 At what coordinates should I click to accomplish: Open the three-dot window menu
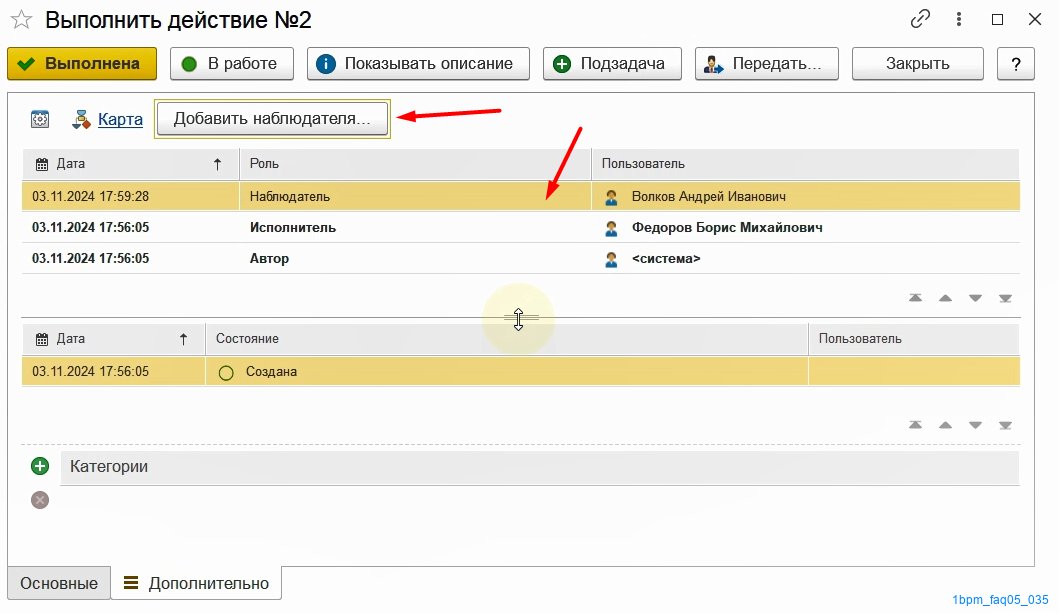(960, 20)
